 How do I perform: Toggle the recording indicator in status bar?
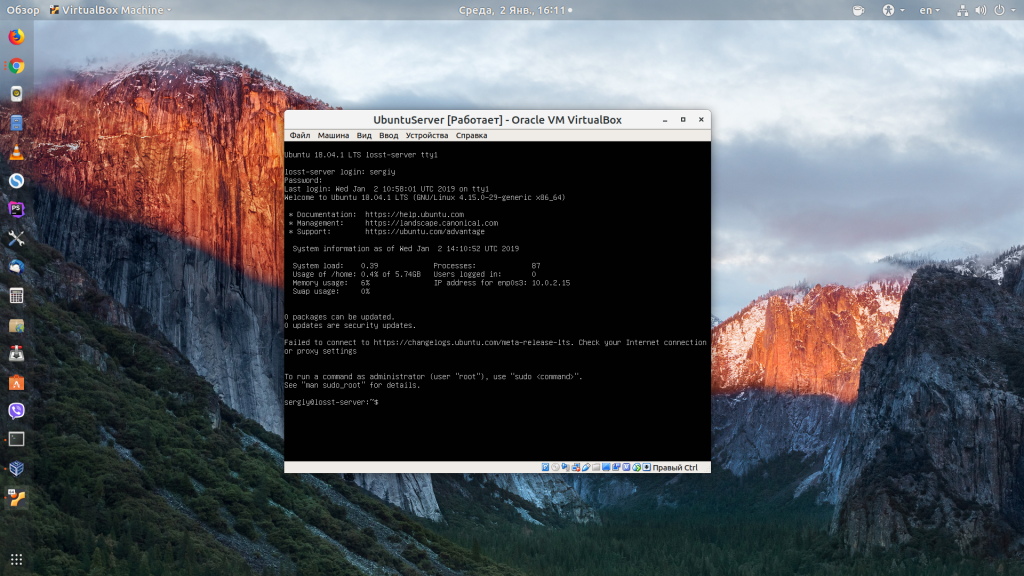(x=616, y=466)
